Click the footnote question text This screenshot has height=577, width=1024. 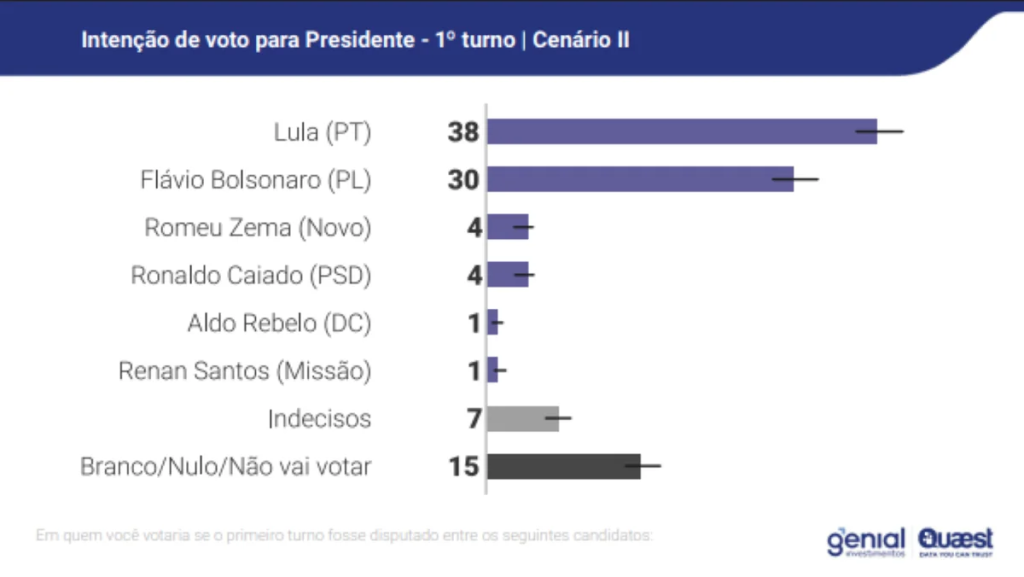[x=344, y=535]
